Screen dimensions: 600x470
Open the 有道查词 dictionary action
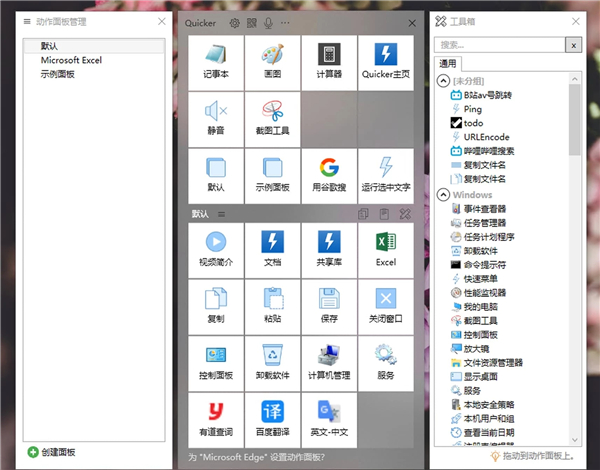click(x=216, y=420)
